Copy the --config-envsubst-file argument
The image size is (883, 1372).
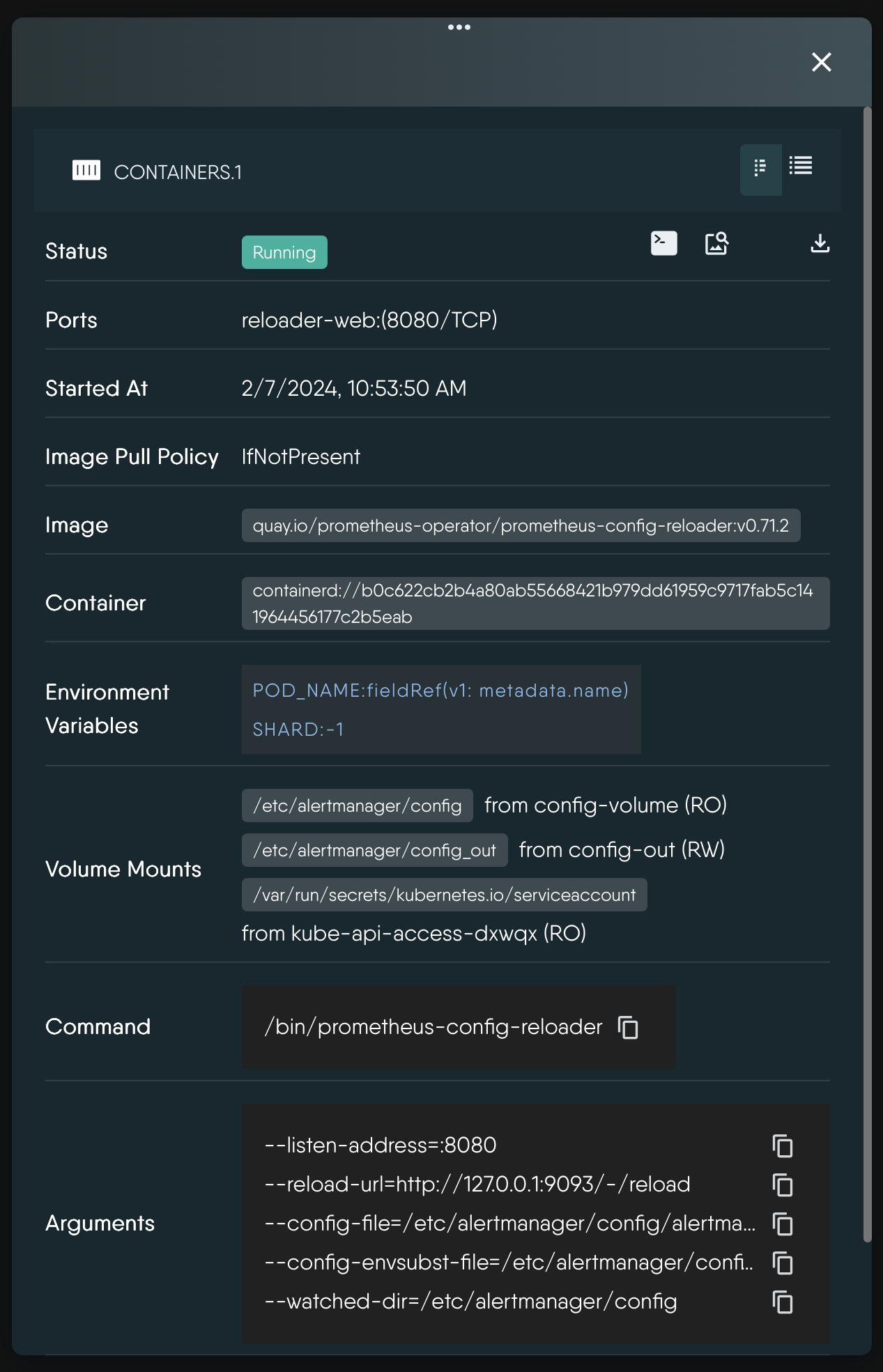783,1263
